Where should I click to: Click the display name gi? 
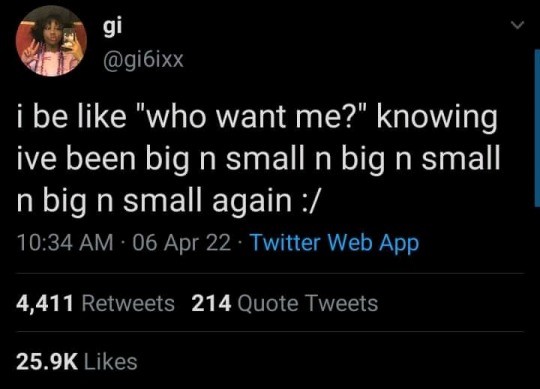pyautogui.click(x=112, y=26)
